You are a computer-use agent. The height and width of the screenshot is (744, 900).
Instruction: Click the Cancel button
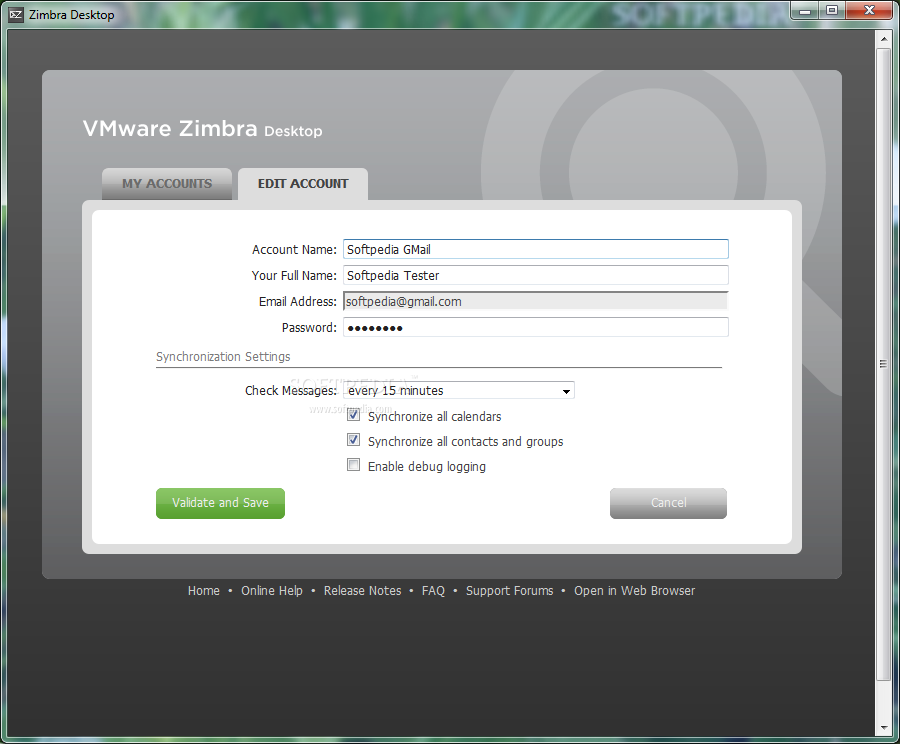[x=668, y=503]
